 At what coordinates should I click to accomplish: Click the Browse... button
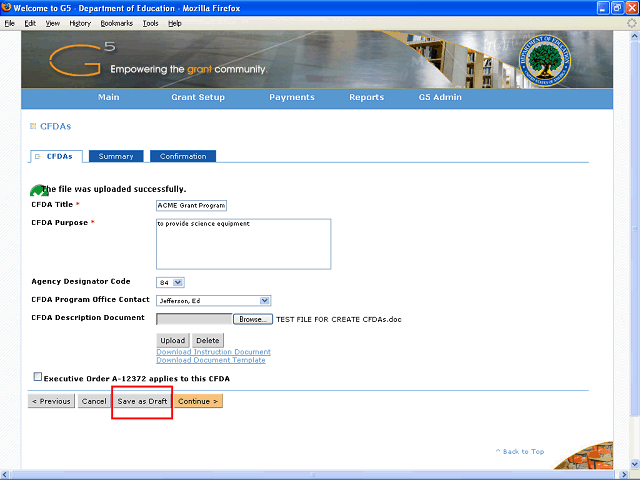pos(253,319)
